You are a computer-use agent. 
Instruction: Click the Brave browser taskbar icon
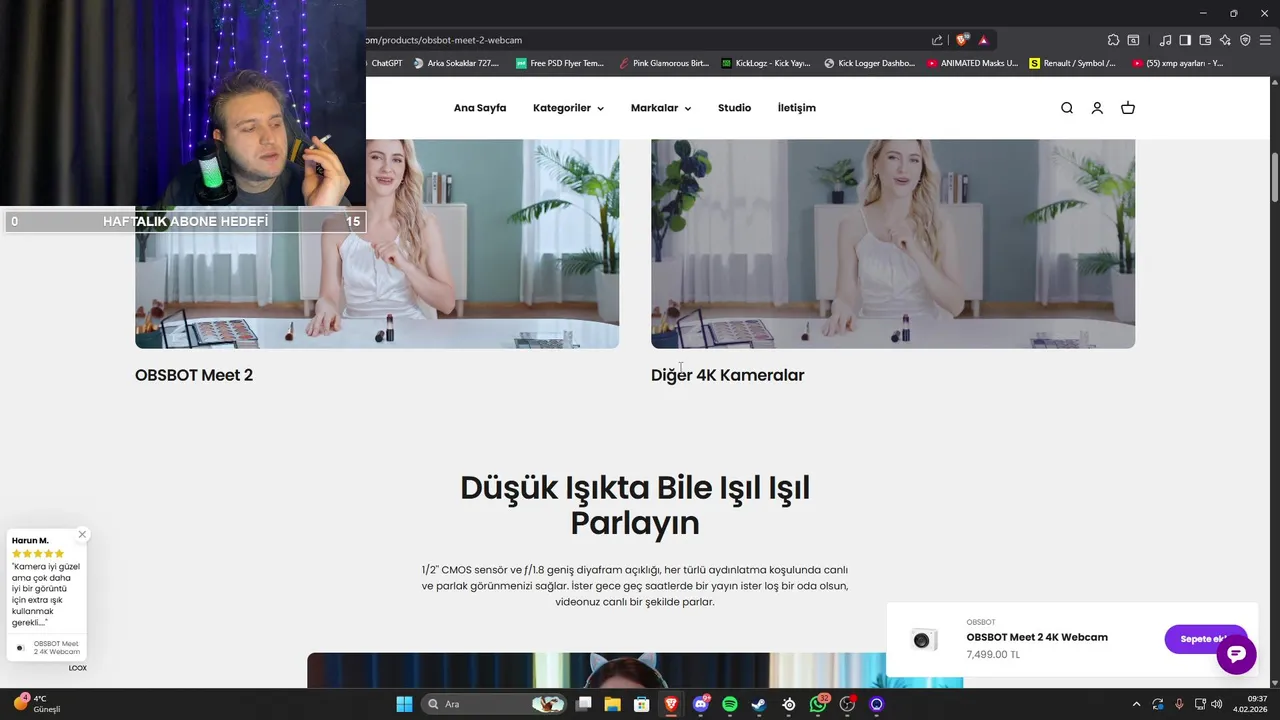point(671,704)
